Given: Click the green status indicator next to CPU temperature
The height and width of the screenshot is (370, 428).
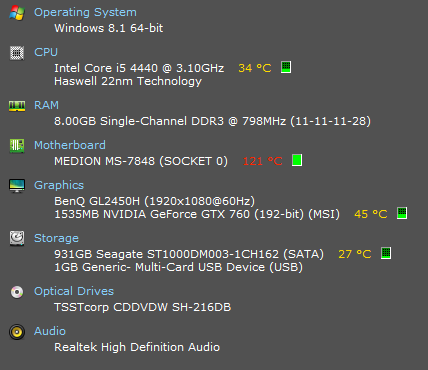Looking at the screenshot, I should (x=286, y=67).
